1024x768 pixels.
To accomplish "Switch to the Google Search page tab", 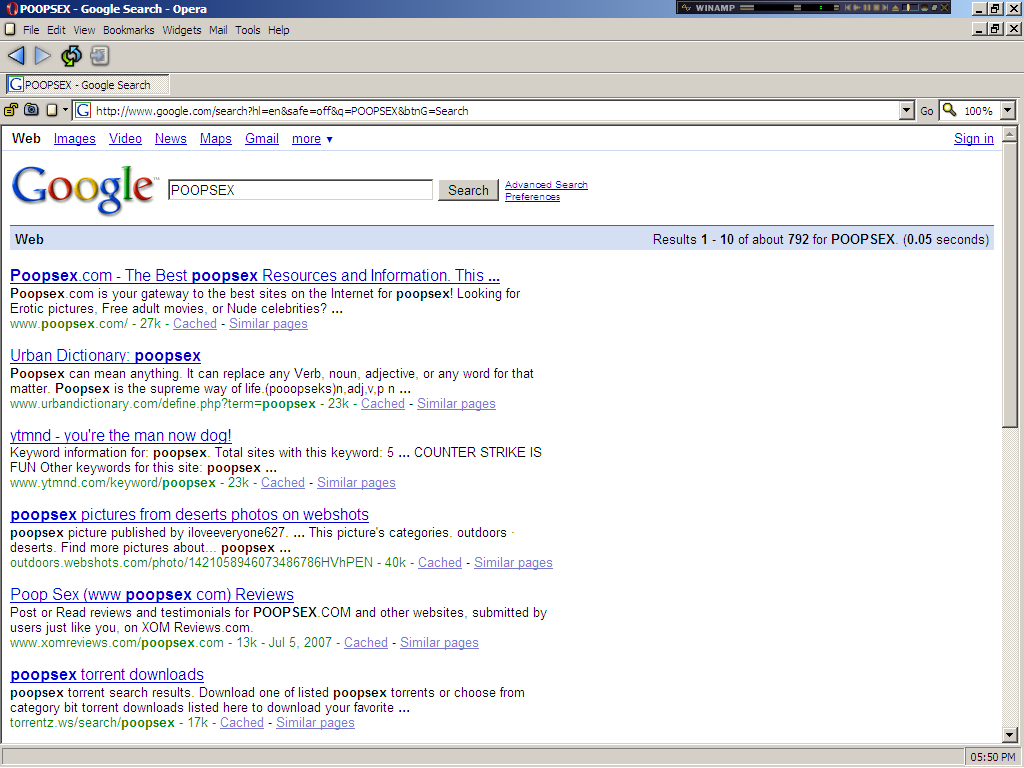I will pyautogui.click(x=88, y=85).
